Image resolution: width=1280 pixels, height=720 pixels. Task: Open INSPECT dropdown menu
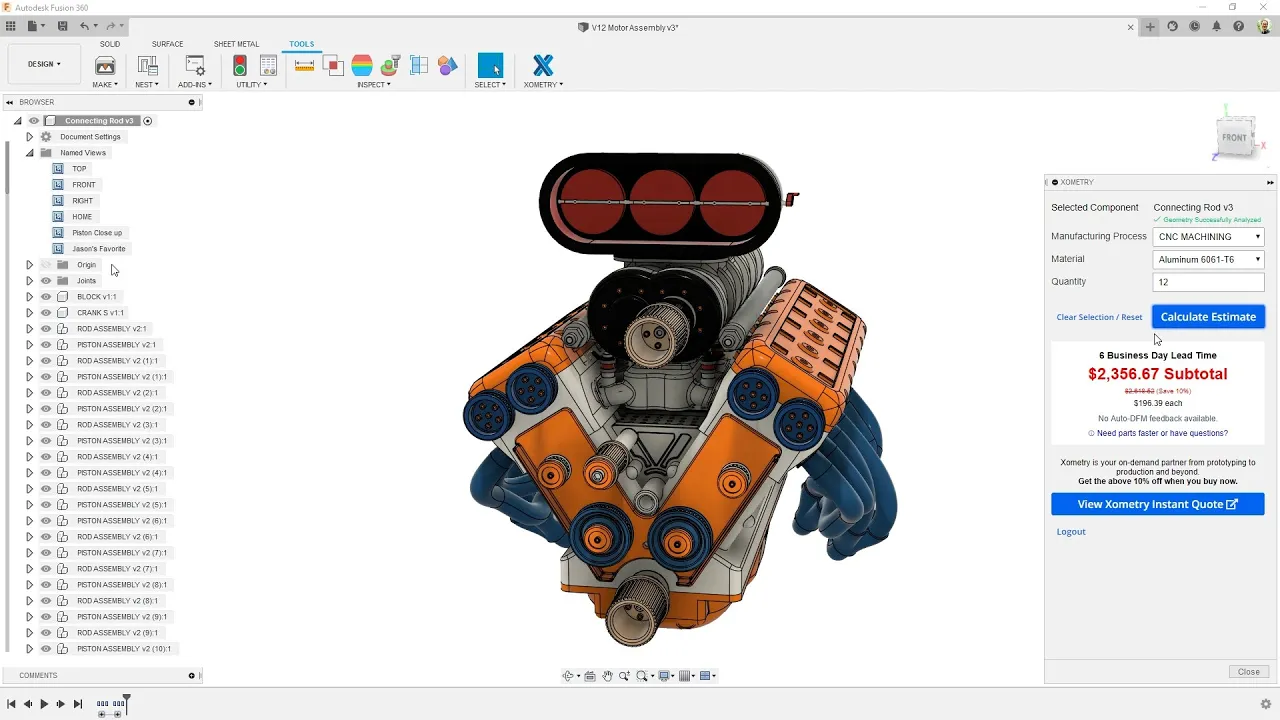(x=373, y=85)
